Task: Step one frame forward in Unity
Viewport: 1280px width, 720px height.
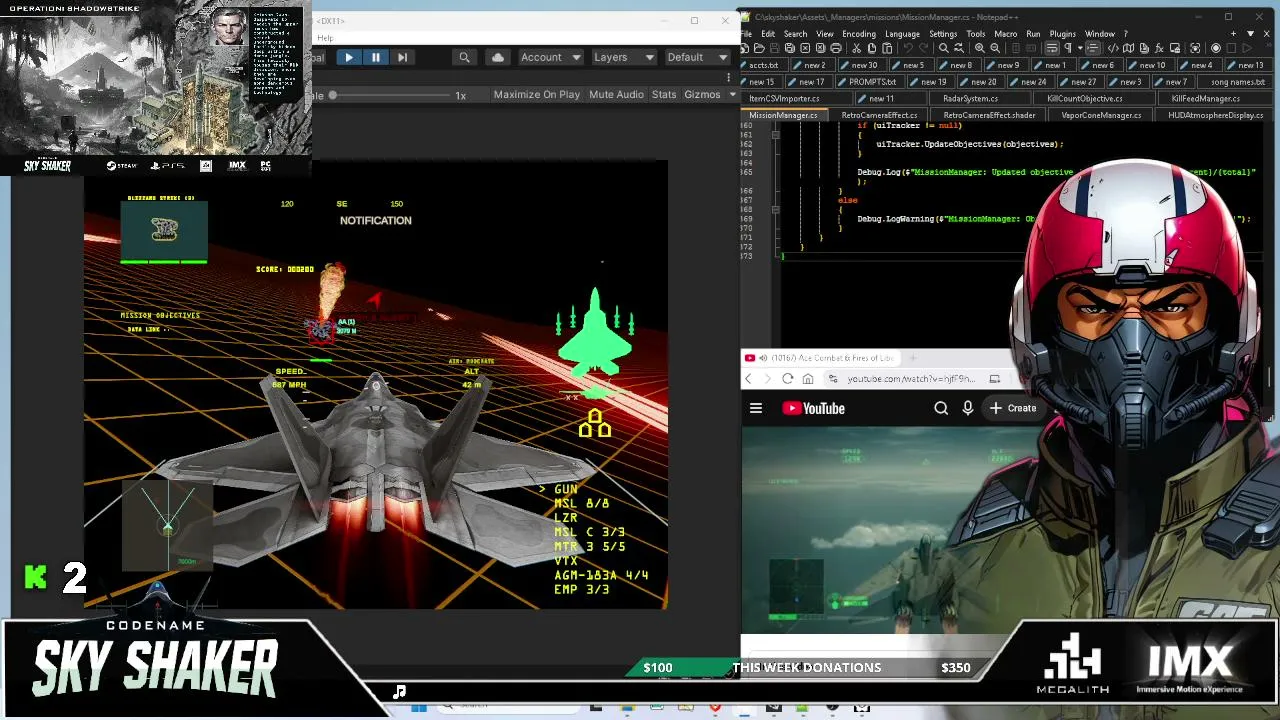Action: click(x=402, y=58)
